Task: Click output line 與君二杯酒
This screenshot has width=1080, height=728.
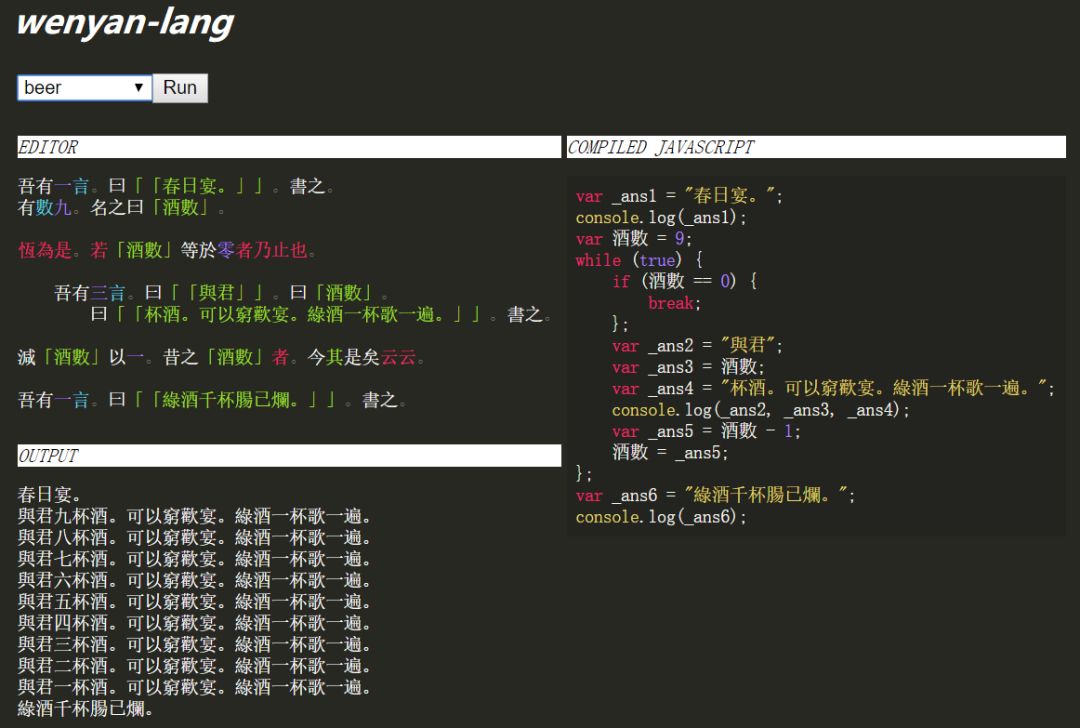Action: pyautogui.click(x=195, y=665)
